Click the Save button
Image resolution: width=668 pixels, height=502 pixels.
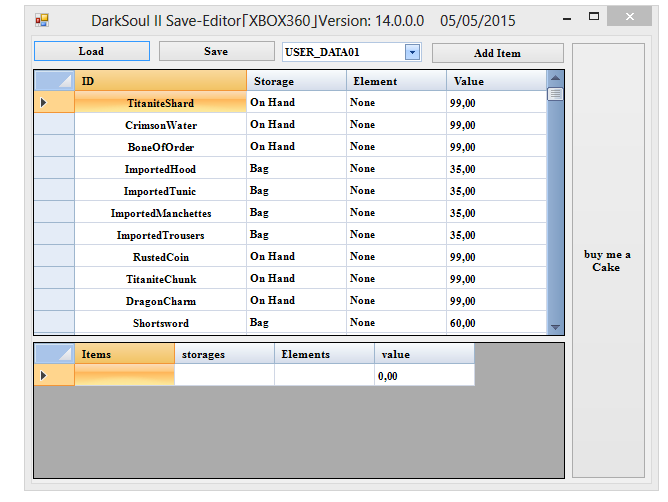point(215,52)
